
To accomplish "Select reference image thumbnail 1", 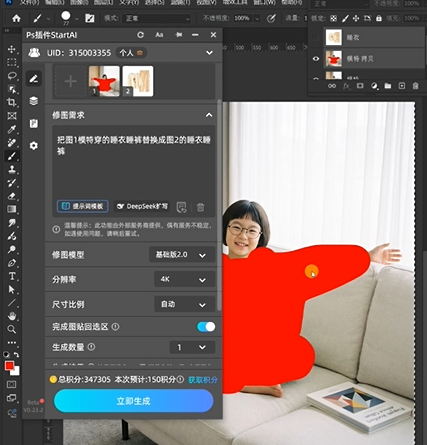I will tap(104, 81).
